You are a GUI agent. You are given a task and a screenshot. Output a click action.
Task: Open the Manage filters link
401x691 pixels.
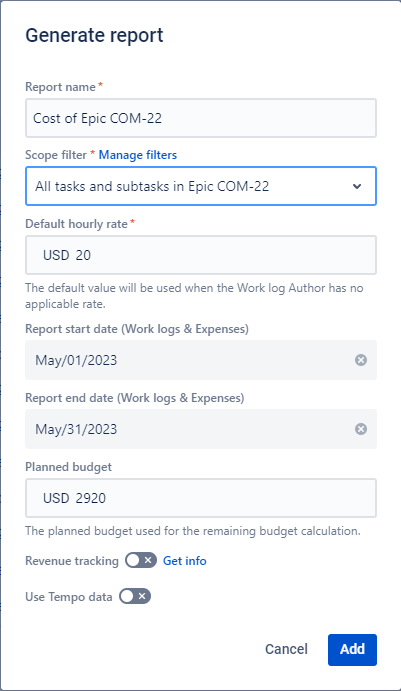137,155
